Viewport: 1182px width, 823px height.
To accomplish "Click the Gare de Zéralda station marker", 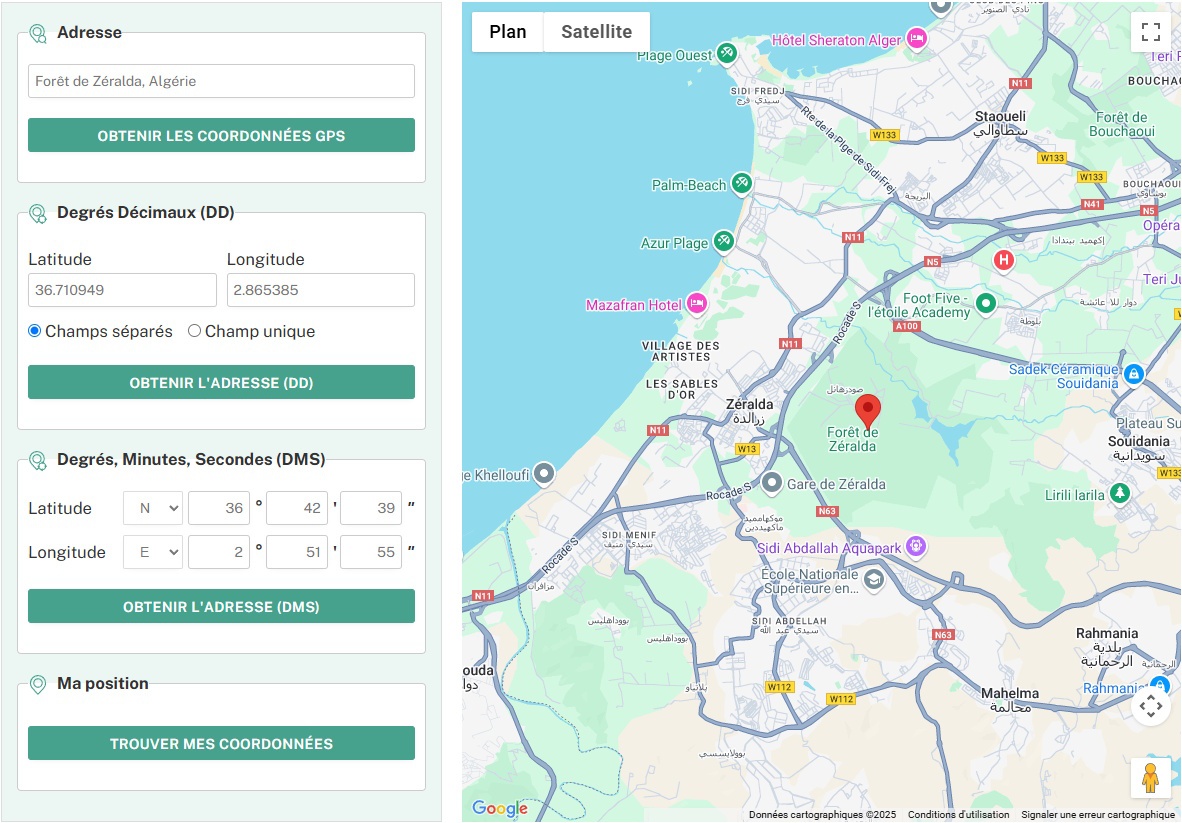I will [772, 482].
